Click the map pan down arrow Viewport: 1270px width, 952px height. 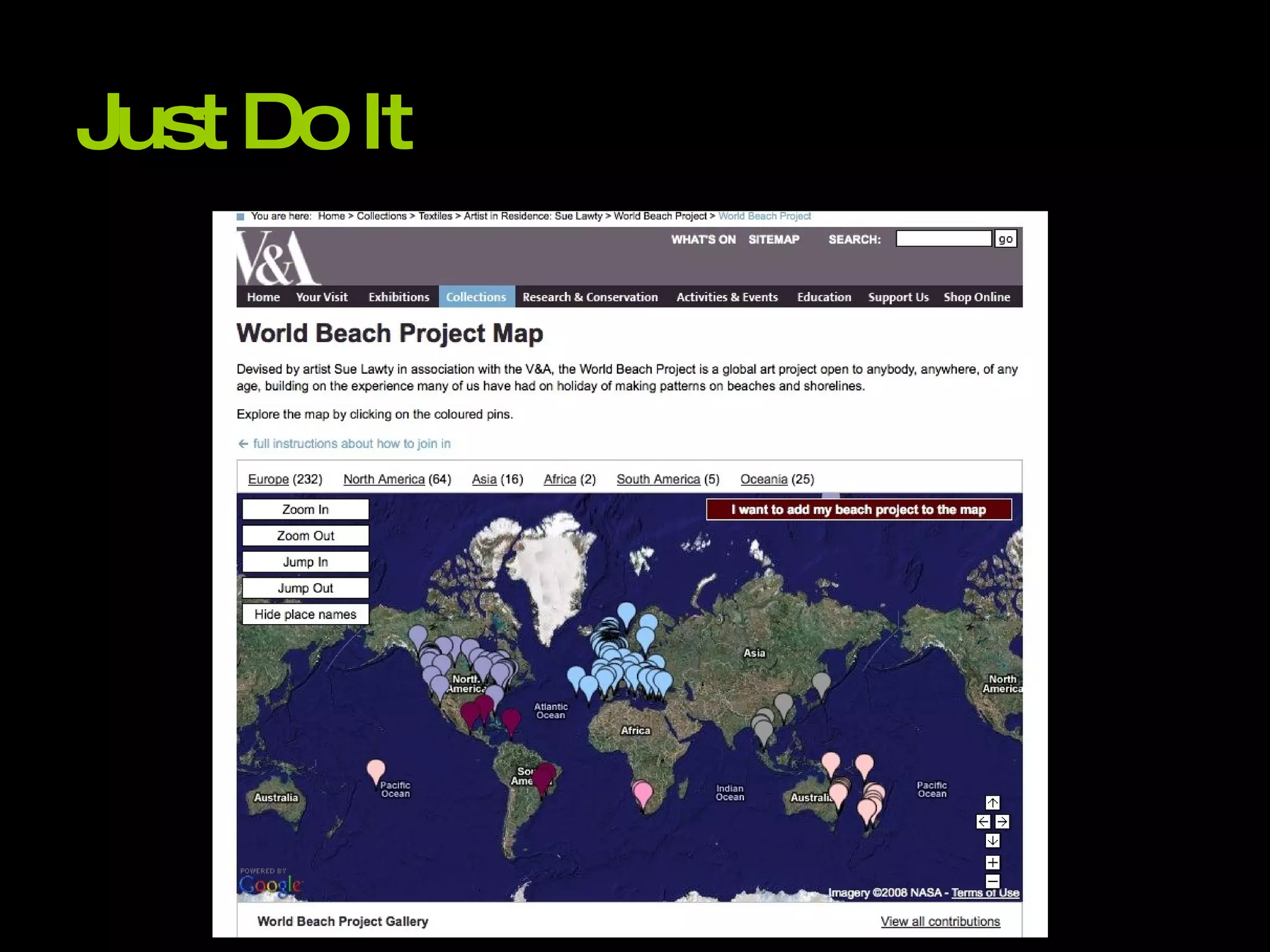(992, 841)
